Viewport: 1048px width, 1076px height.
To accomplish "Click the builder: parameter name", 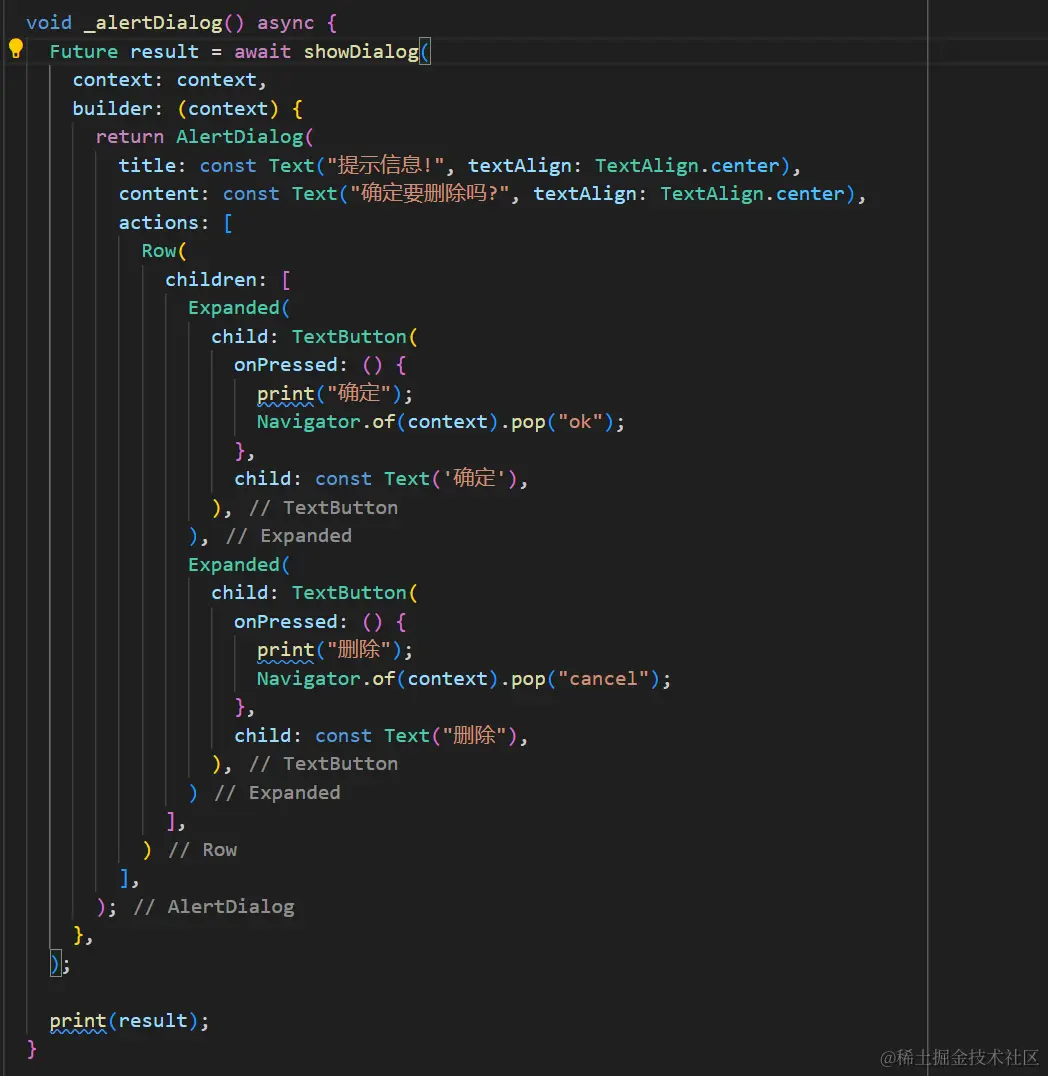I will [118, 108].
